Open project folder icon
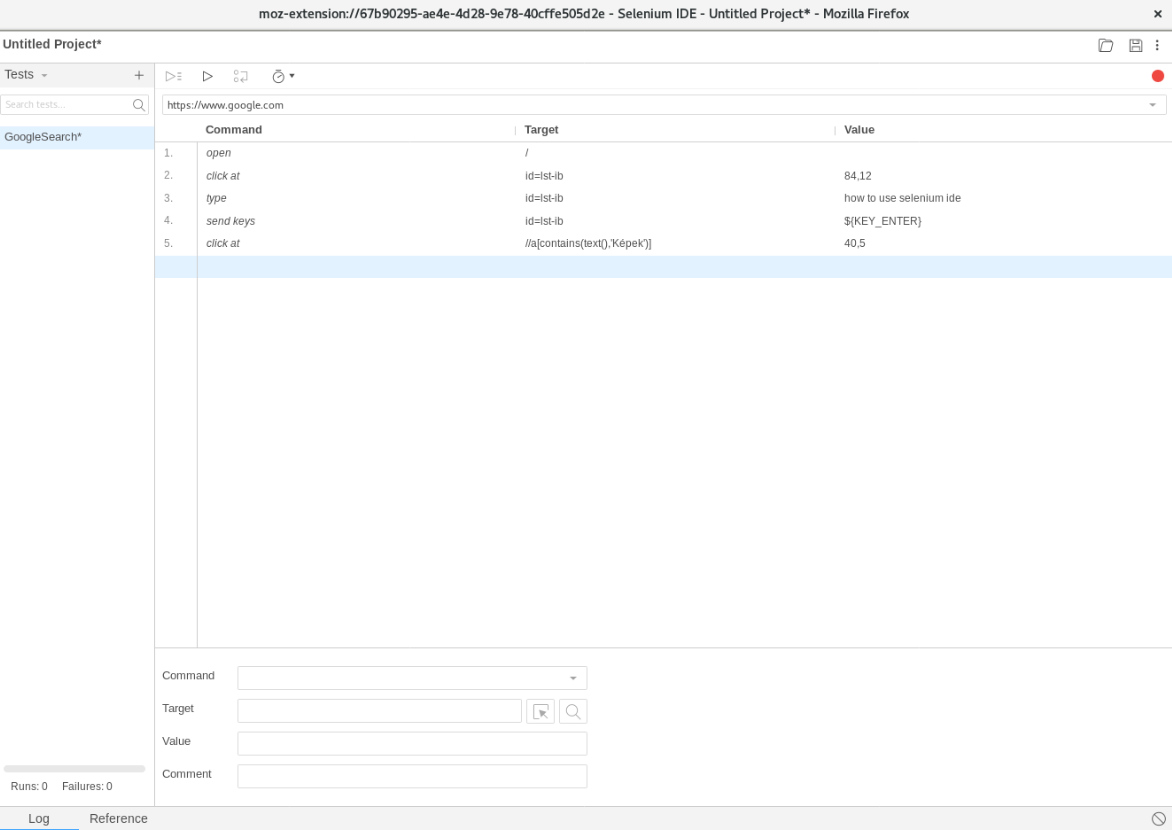Image resolution: width=1172 pixels, height=830 pixels. coord(1105,46)
